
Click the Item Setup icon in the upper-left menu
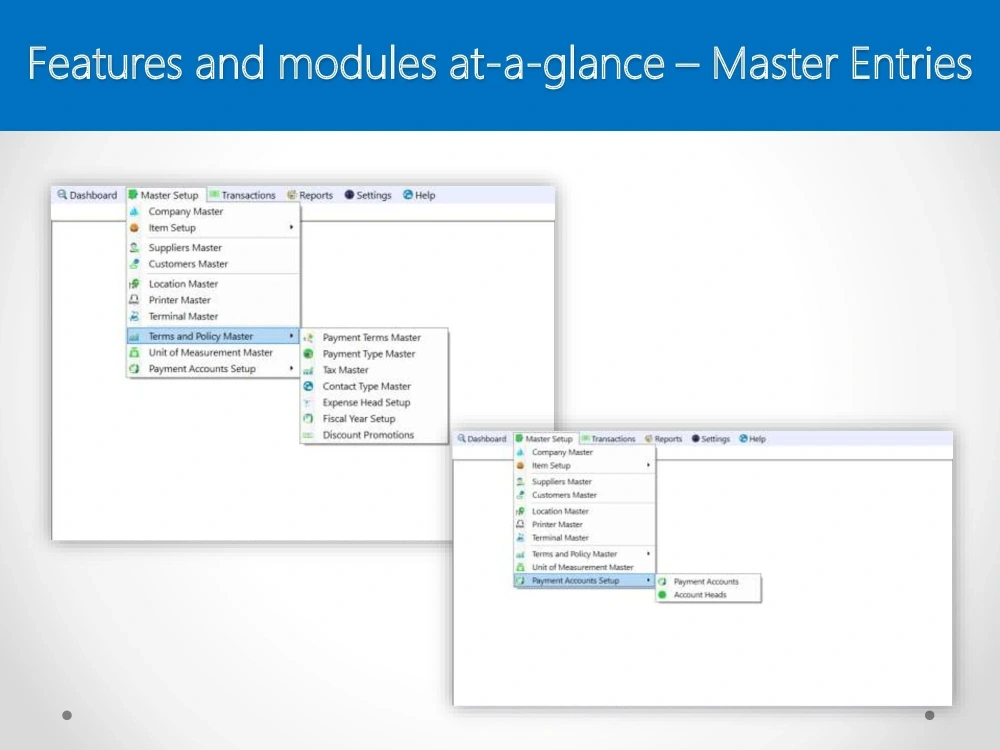134,228
